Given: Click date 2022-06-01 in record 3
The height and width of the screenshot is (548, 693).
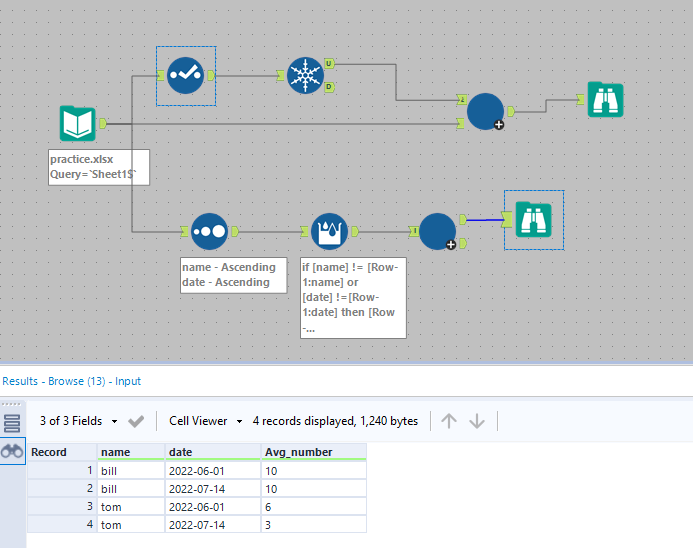Looking at the screenshot, I should pyautogui.click(x=213, y=506).
